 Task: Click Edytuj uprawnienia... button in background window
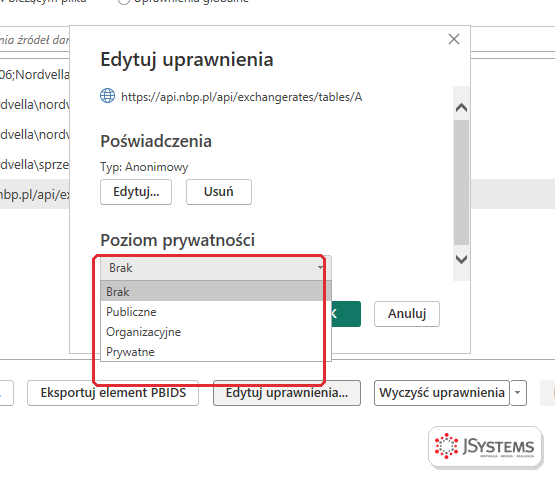[287, 393]
